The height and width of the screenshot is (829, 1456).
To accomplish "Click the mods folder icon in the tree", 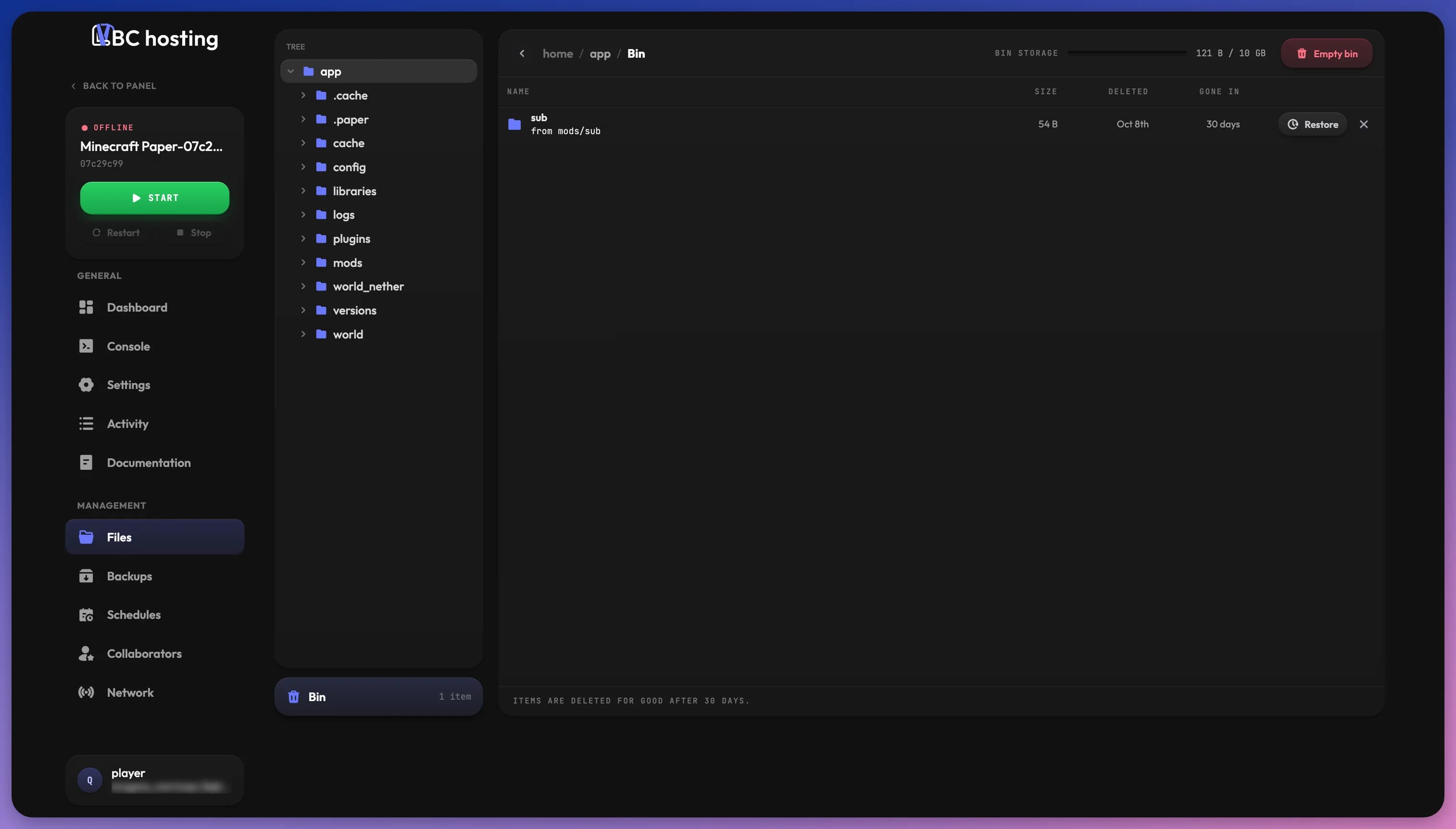I will coord(321,263).
